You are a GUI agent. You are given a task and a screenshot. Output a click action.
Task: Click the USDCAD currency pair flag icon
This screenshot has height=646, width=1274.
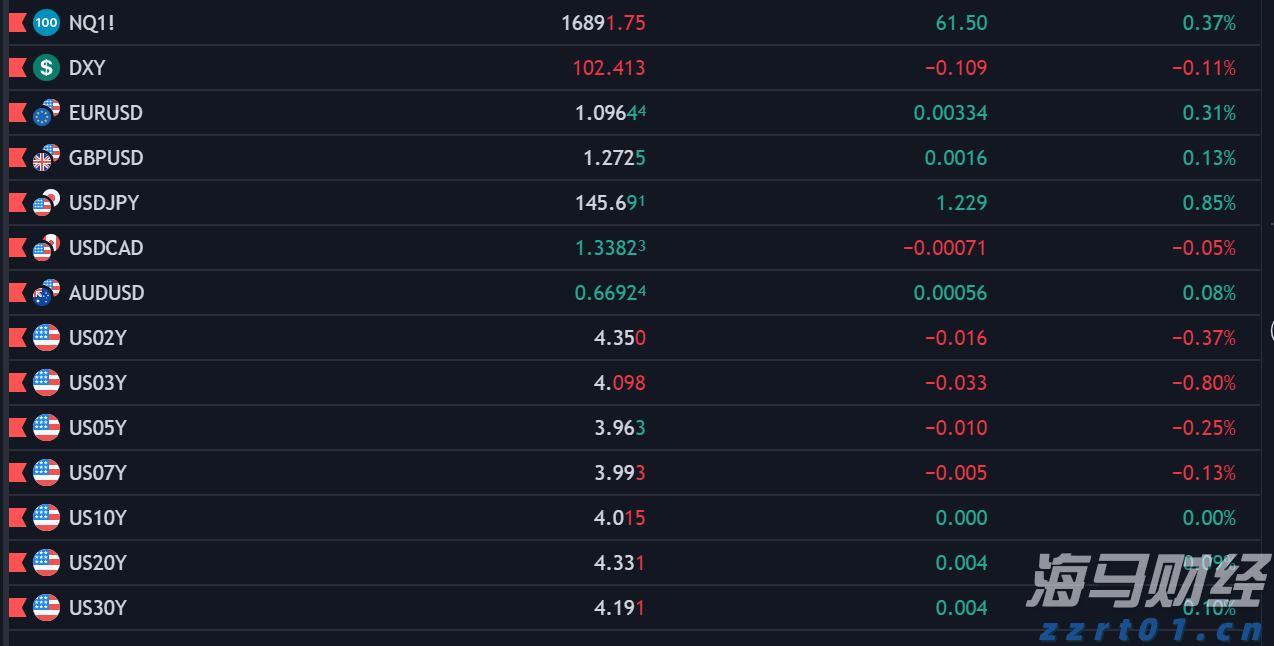coord(46,248)
